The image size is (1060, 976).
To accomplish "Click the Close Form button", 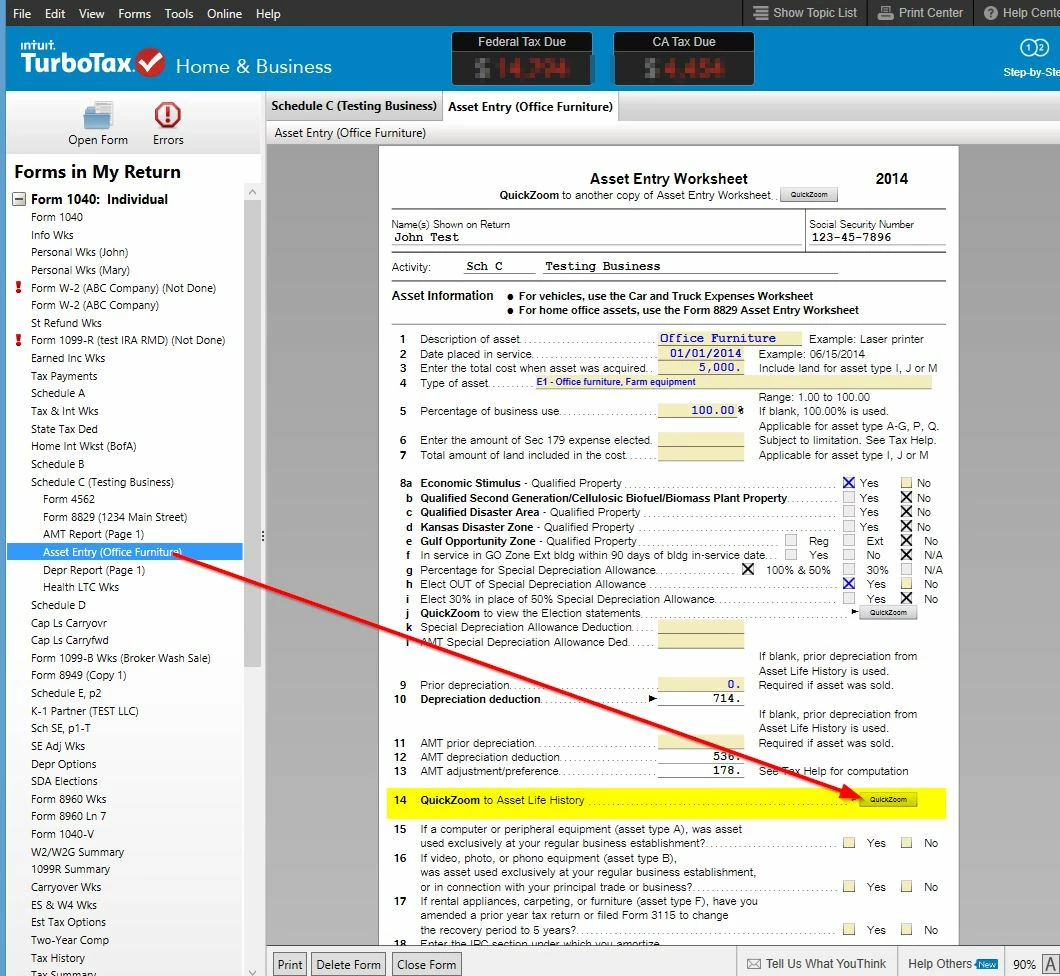I will coord(427,965).
